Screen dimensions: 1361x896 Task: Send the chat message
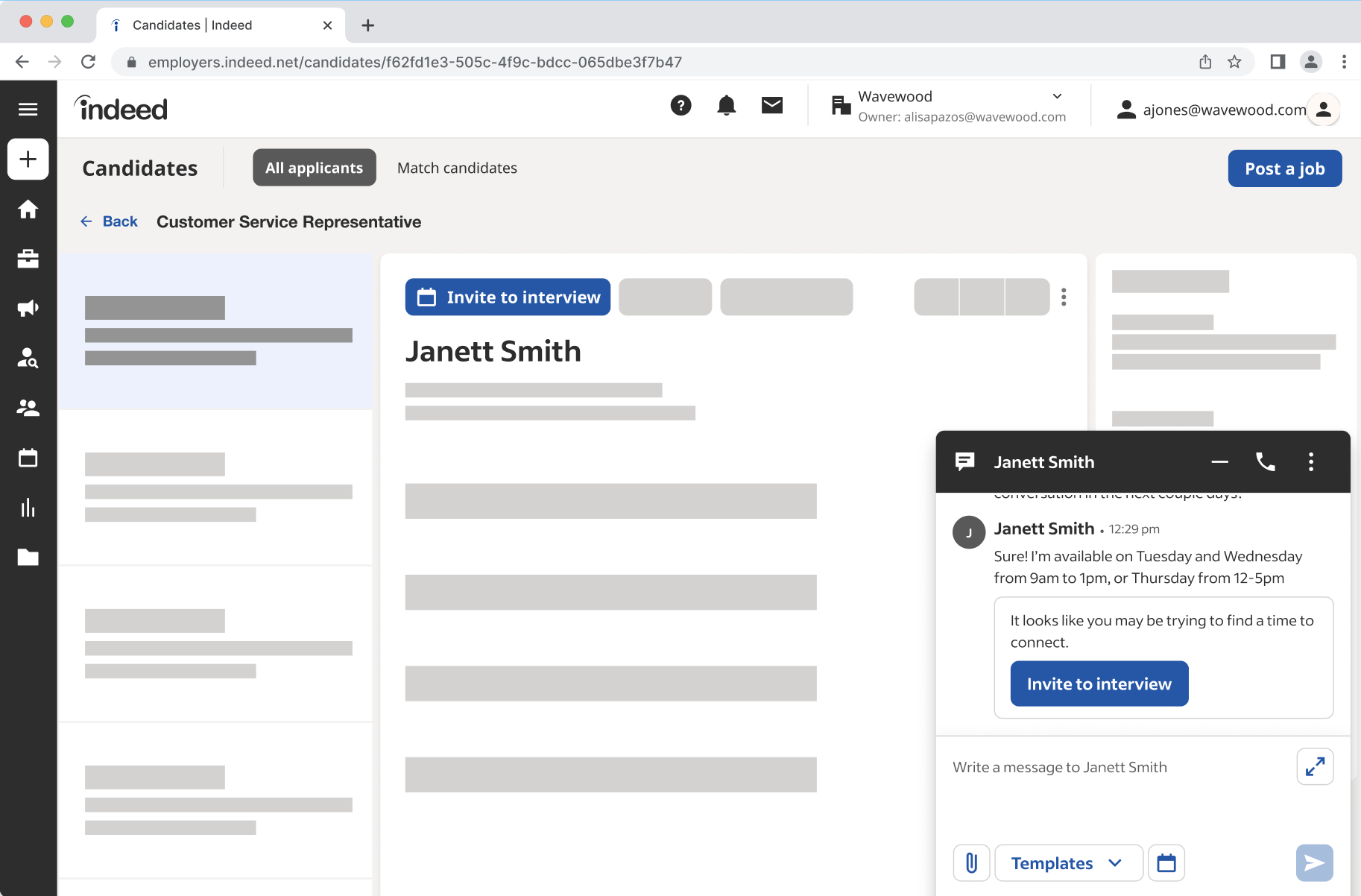(x=1314, y=863)
